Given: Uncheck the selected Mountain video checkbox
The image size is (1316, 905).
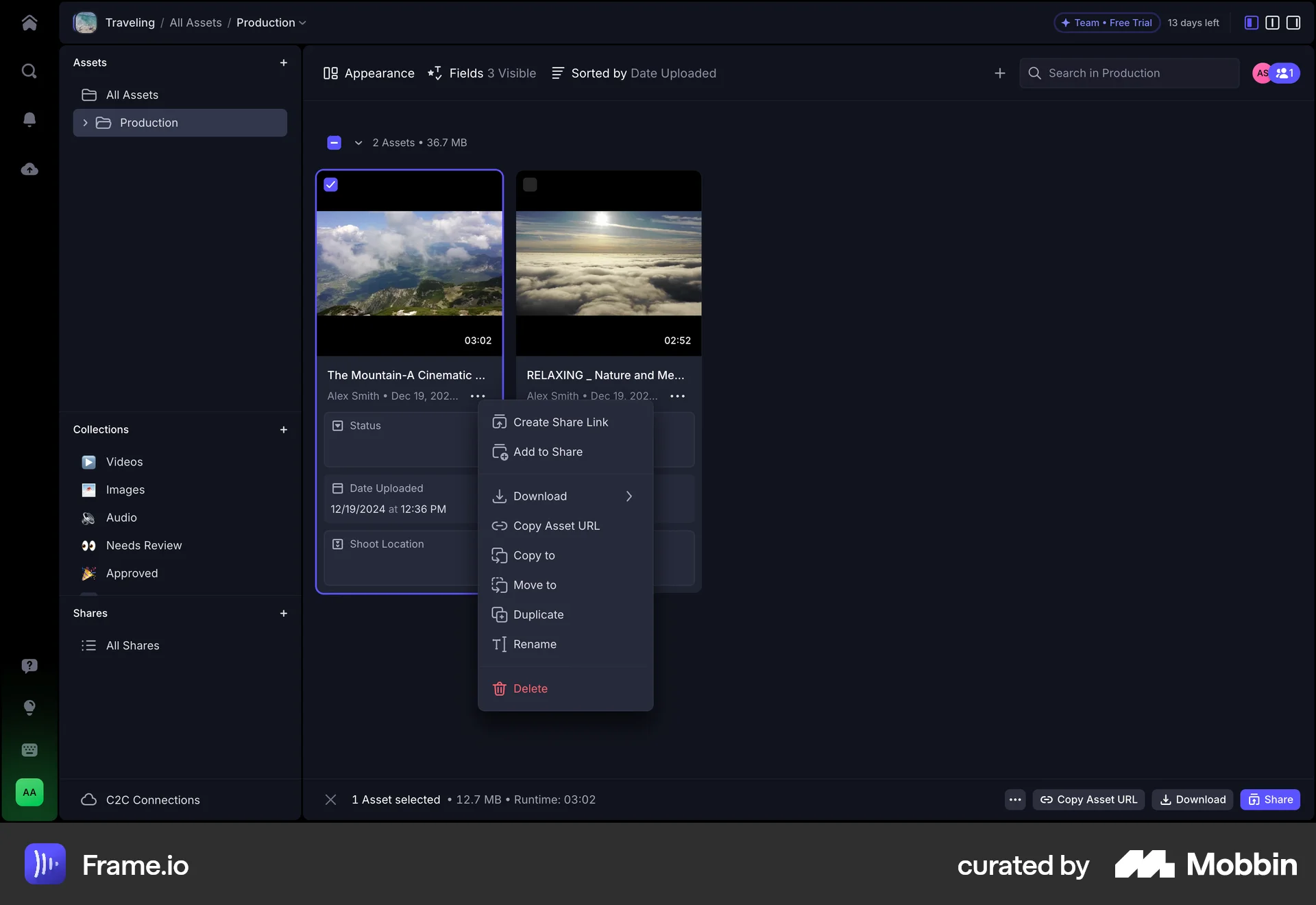Looking at the screenshot, I should click(331, 184).
